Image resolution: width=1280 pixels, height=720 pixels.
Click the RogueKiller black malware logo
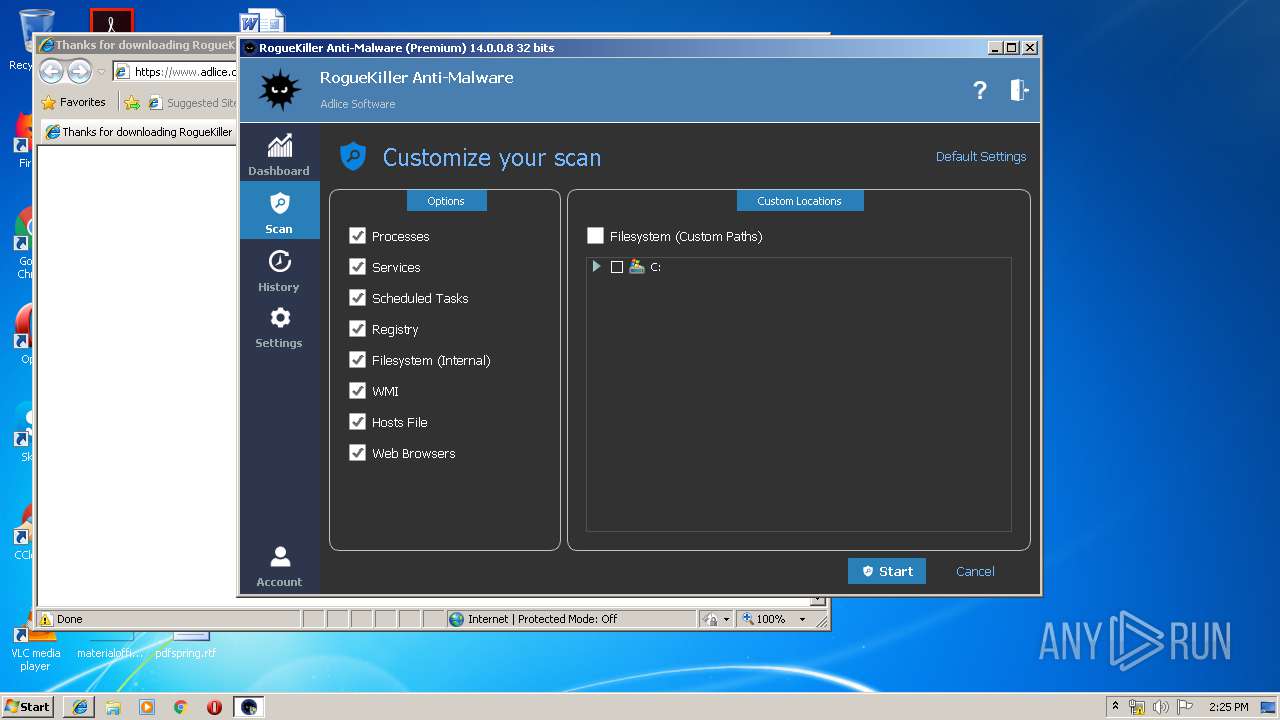[279, 90]
